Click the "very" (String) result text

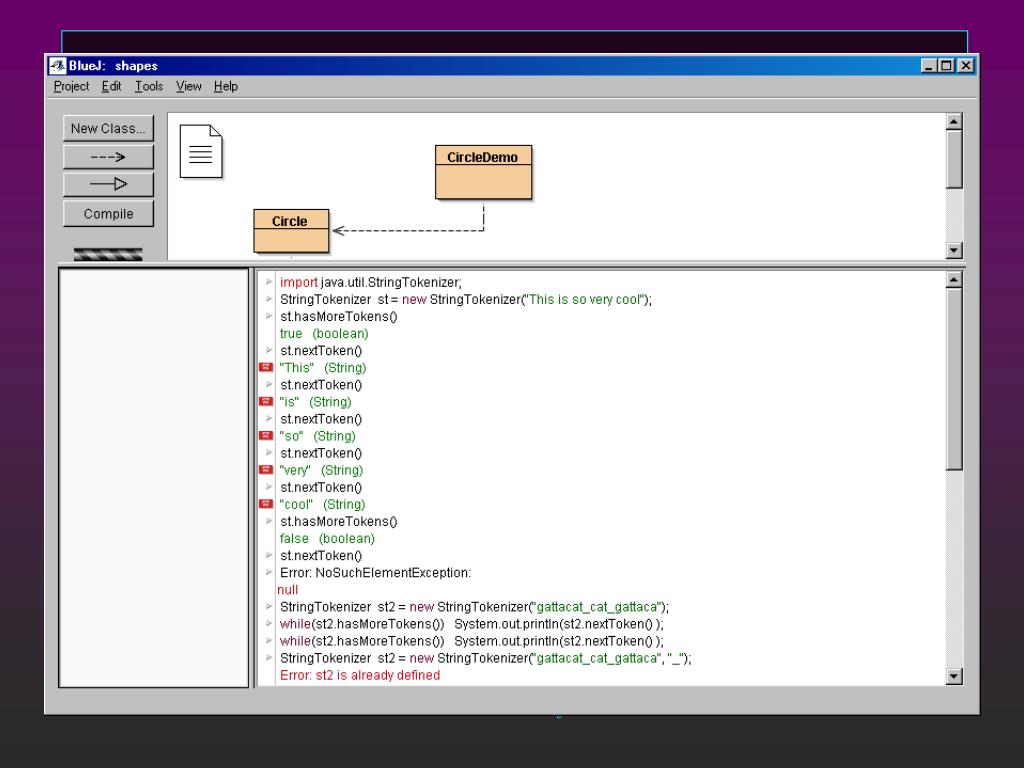(321, 470)
